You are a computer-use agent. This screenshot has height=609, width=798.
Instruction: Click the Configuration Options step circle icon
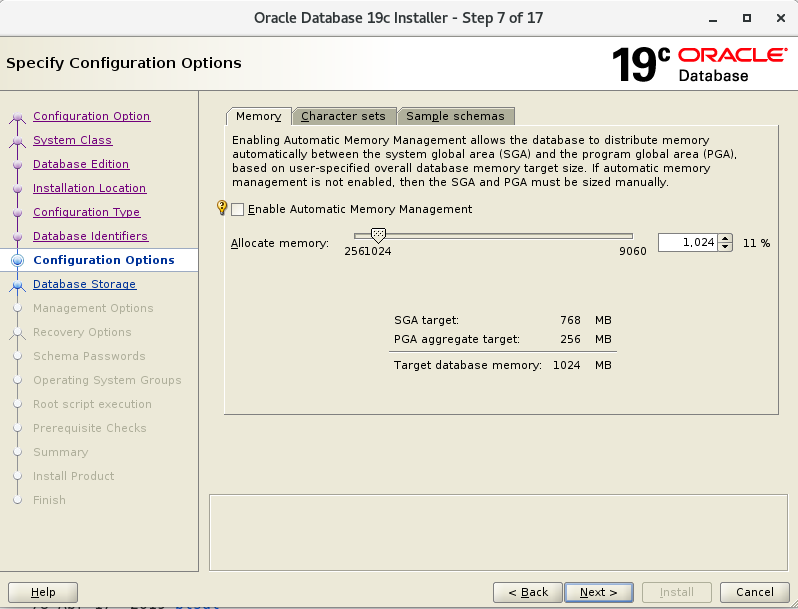pos(17,260)
